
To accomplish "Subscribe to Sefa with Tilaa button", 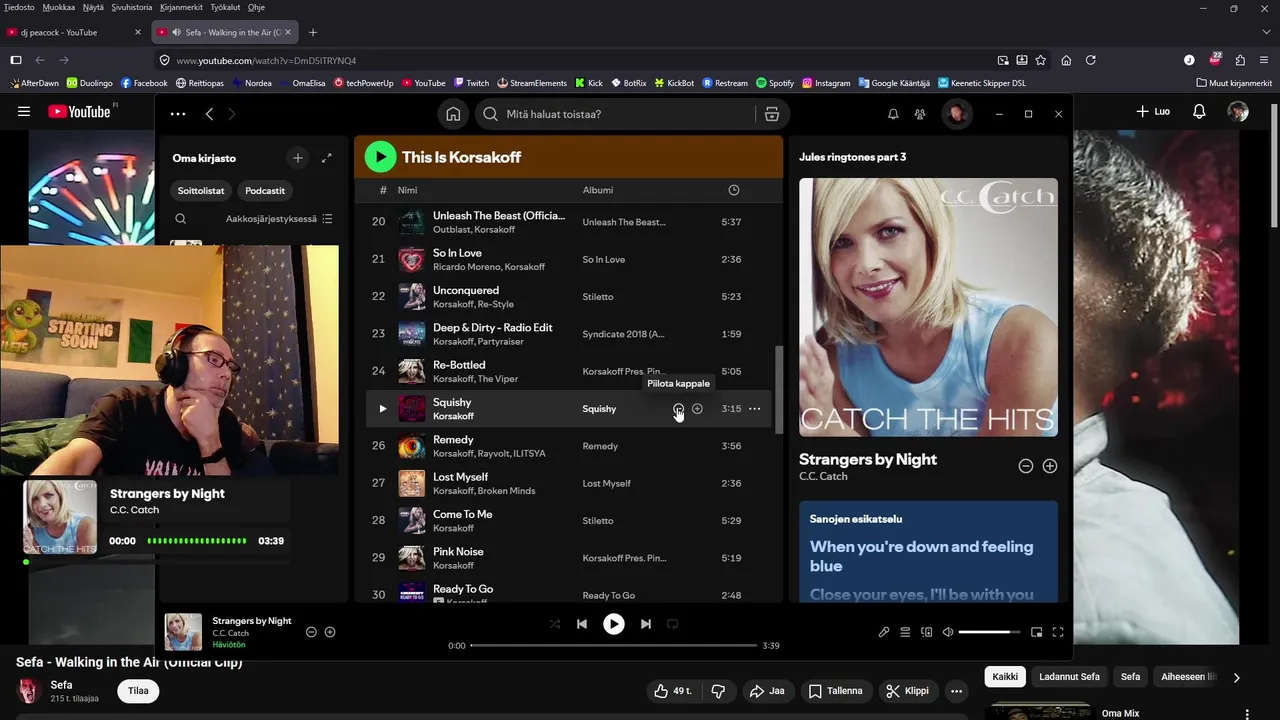I will [x=138, y=691].
